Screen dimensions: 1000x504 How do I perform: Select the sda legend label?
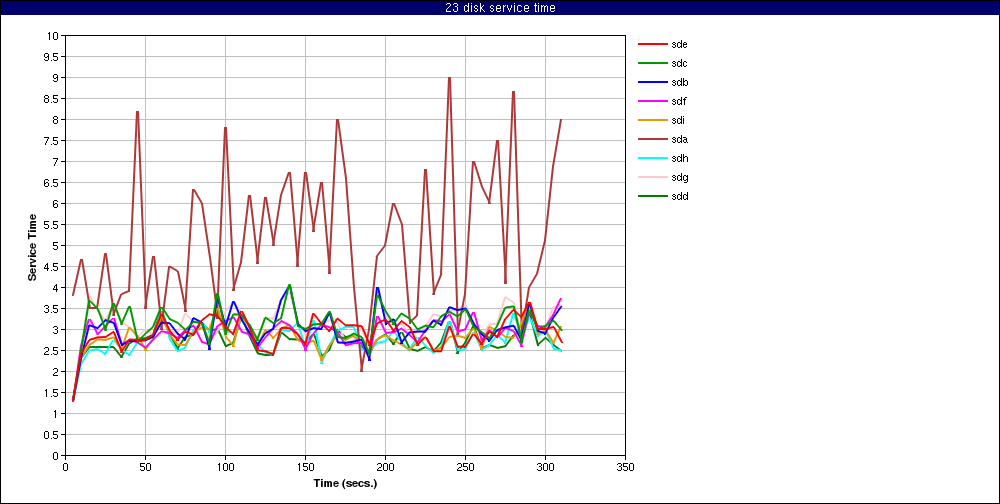[679, 139]
